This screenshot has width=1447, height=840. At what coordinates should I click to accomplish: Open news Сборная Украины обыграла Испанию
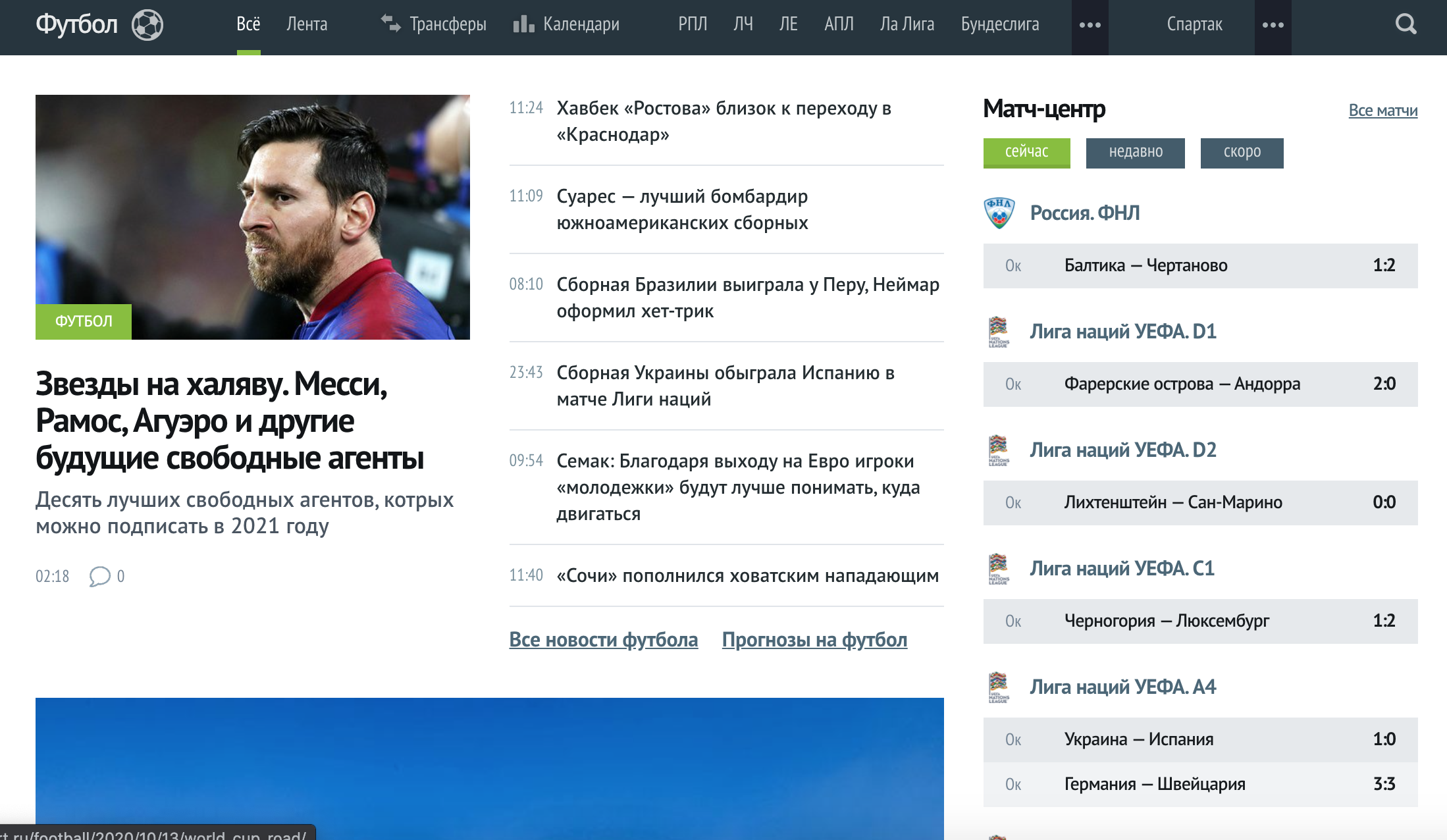click(x=725, y=386)
